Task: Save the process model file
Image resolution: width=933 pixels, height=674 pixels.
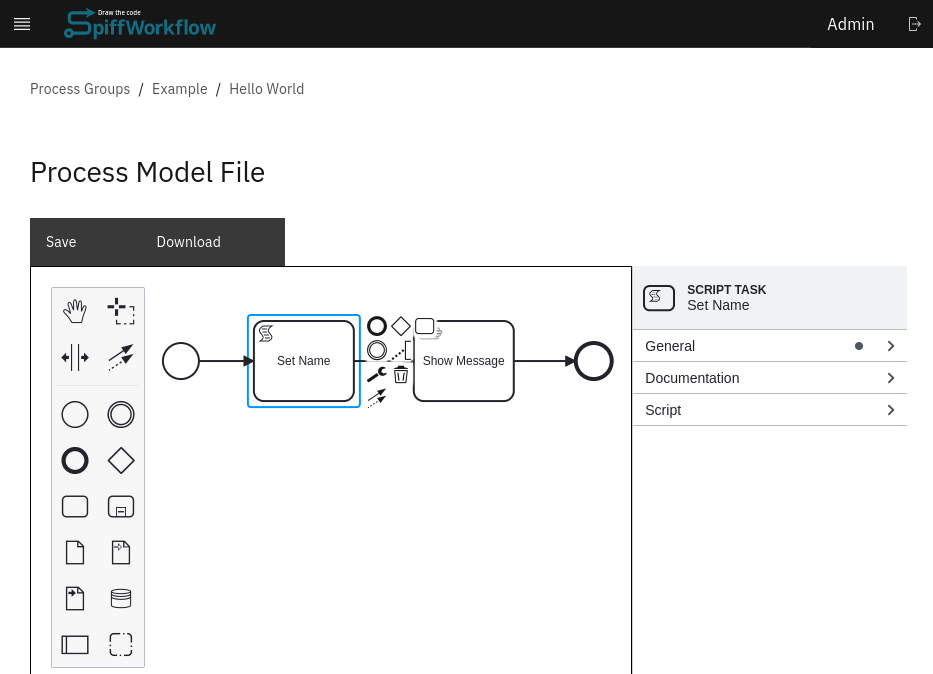Action: (x=61, y=242)
